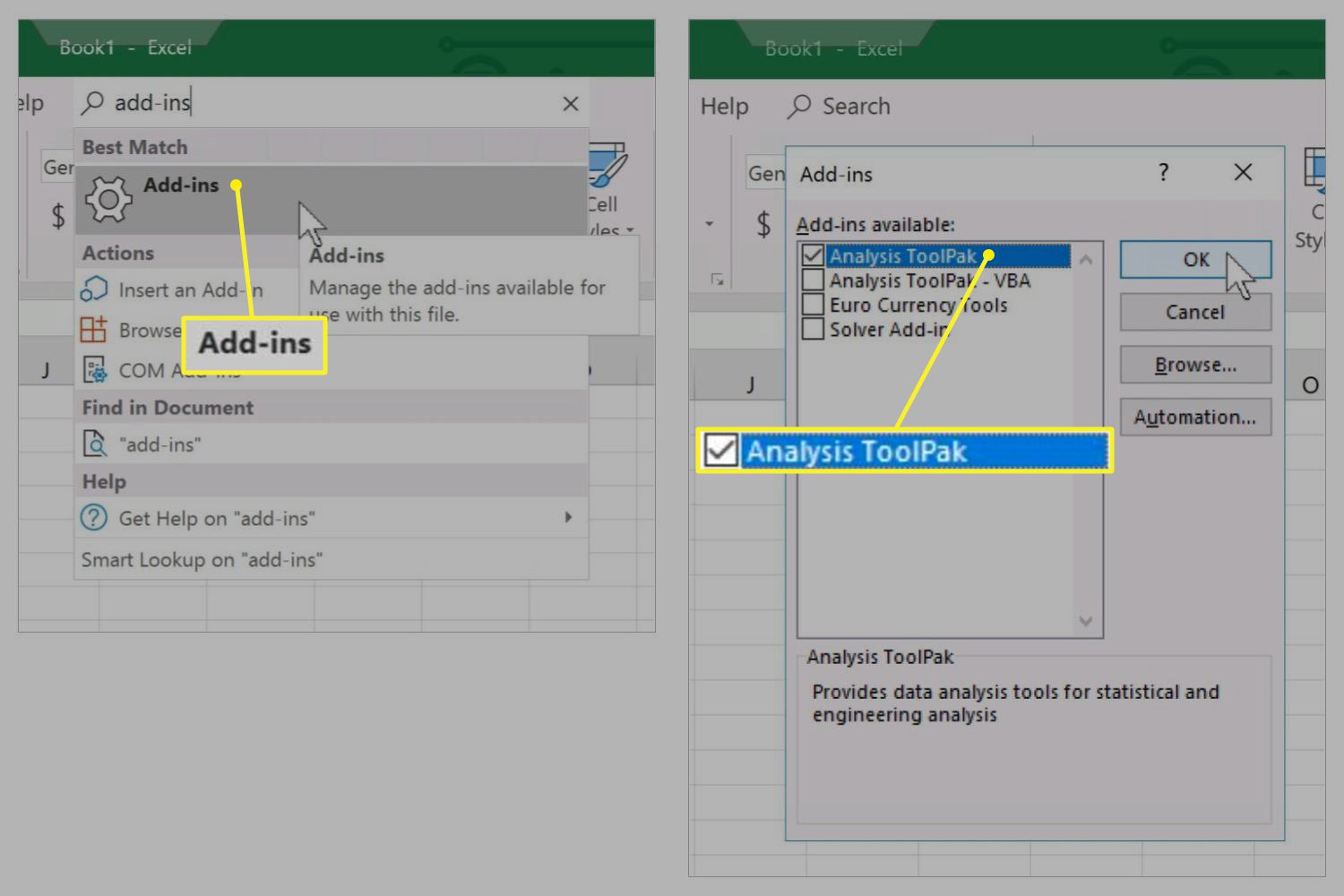
Task: Click the Browse... button in Add-ins dialog
Action: click(x=1195, y=365)
